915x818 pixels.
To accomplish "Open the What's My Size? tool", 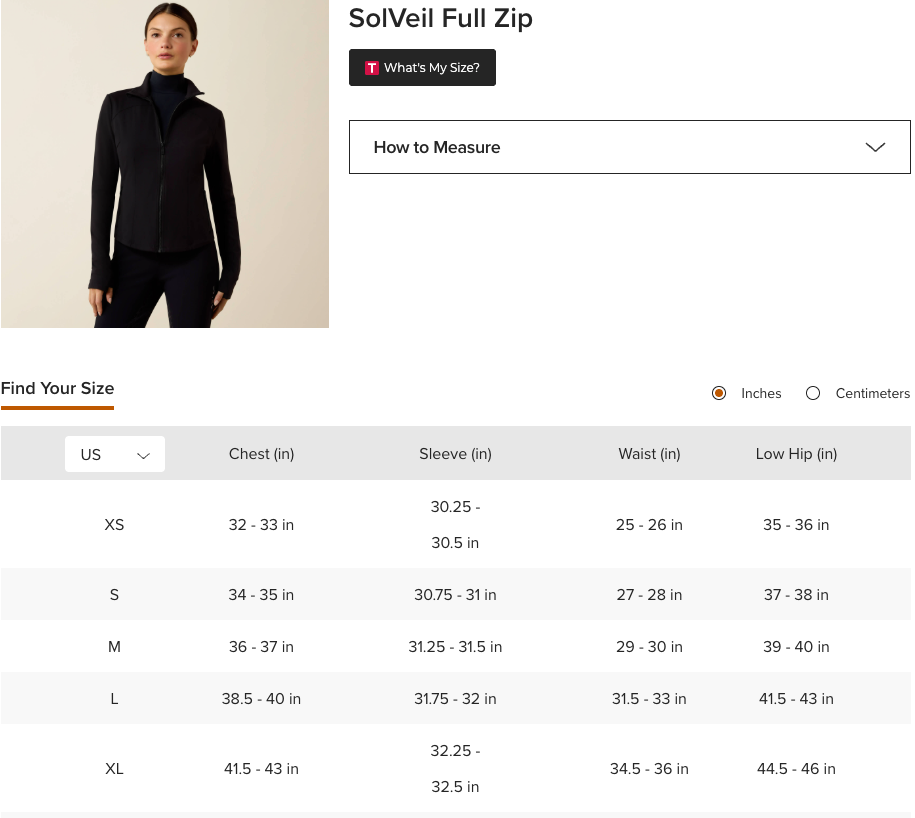I will click(x=422, y=68).
